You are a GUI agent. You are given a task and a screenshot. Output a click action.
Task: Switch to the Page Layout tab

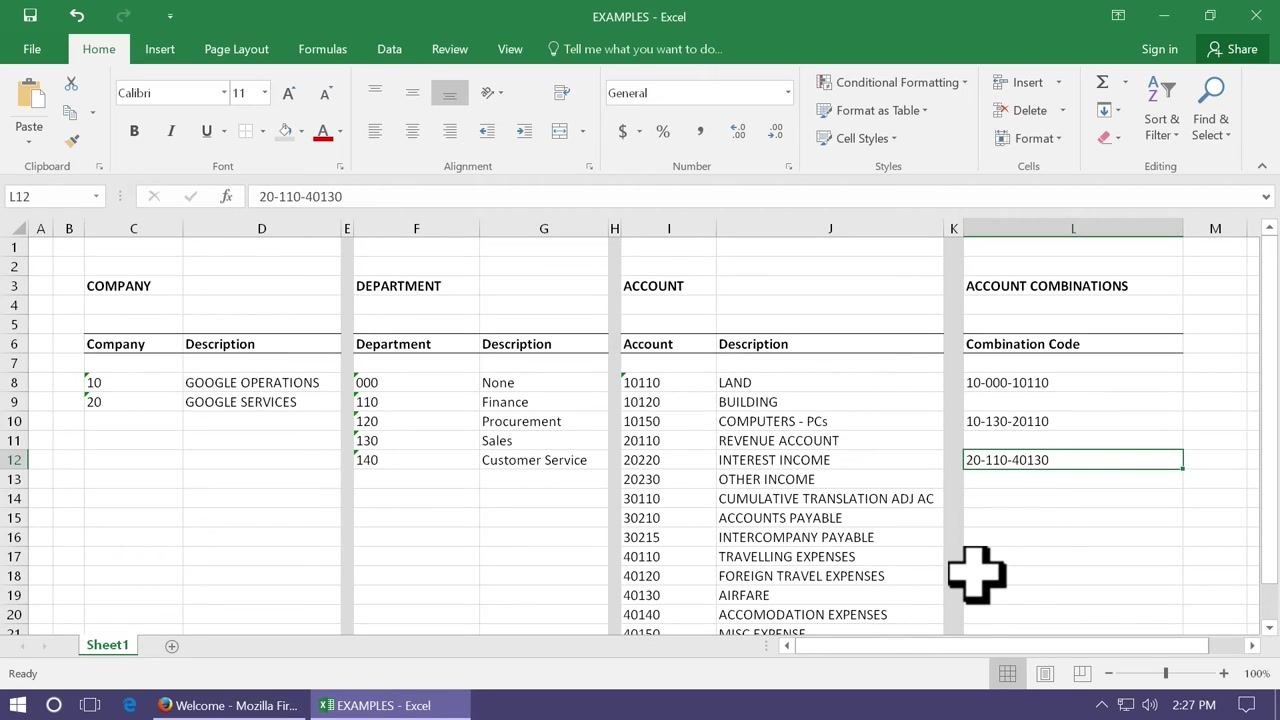coord(236,49)
